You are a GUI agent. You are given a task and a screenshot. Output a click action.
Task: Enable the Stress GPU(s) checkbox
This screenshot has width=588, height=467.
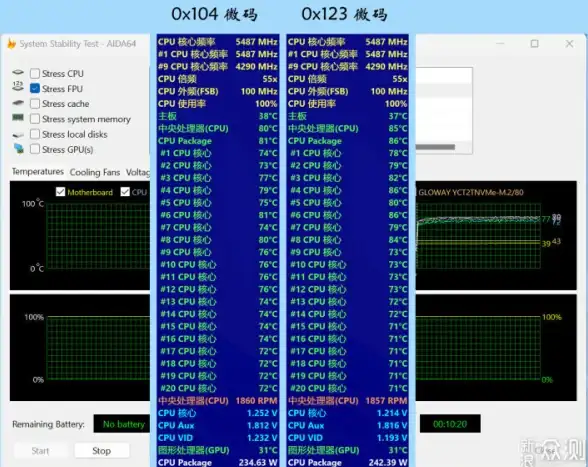pyautogui.click(x=35, y=149)
